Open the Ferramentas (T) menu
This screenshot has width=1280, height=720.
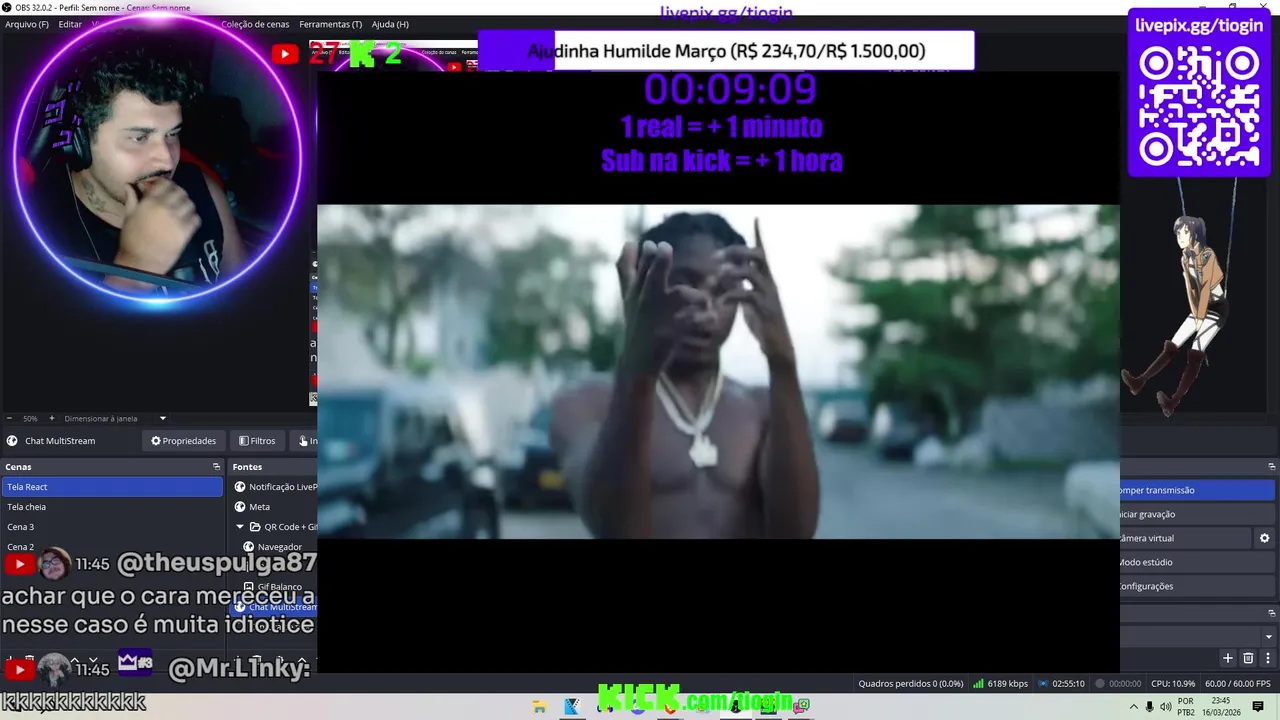[x=331, y=24]
